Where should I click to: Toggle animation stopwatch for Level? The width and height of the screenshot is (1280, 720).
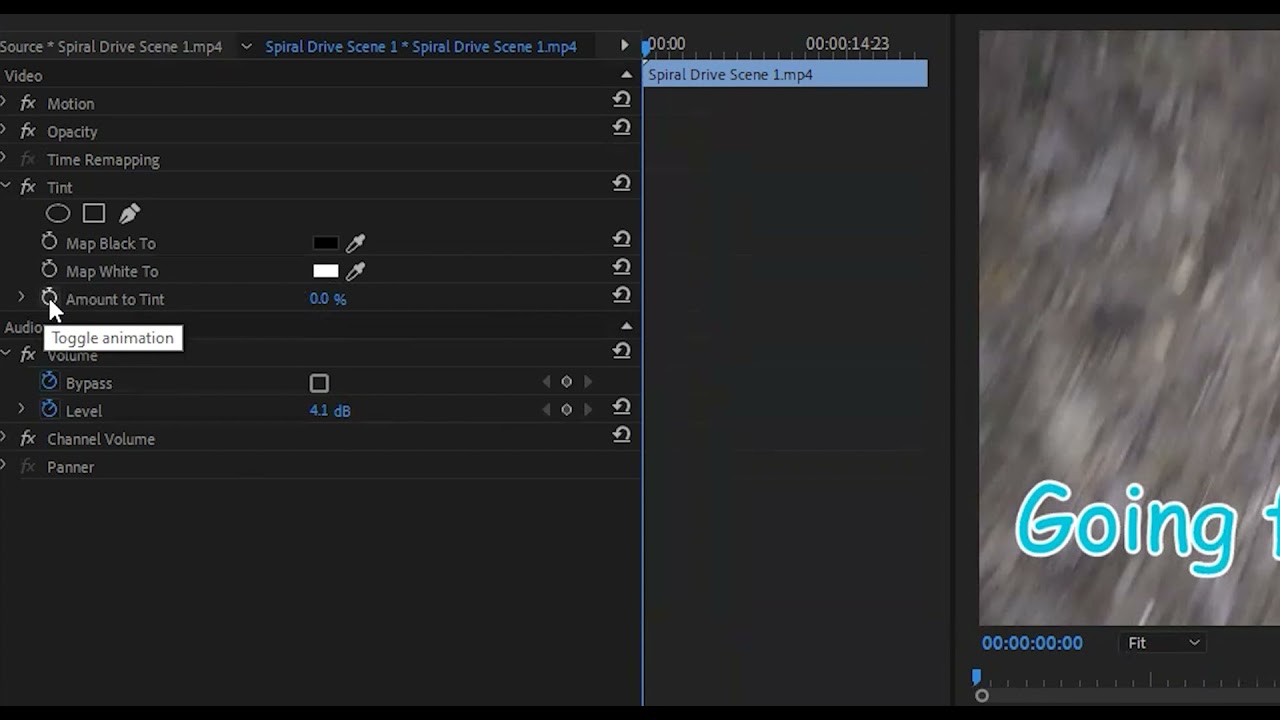click(x=49, y=410)
